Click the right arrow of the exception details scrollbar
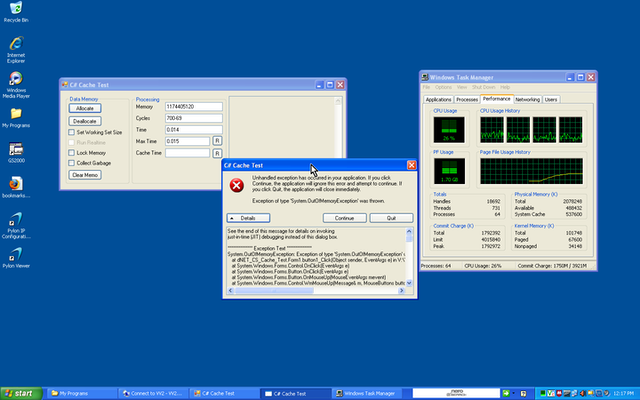The image size is (640, 400). pos(401,291)
